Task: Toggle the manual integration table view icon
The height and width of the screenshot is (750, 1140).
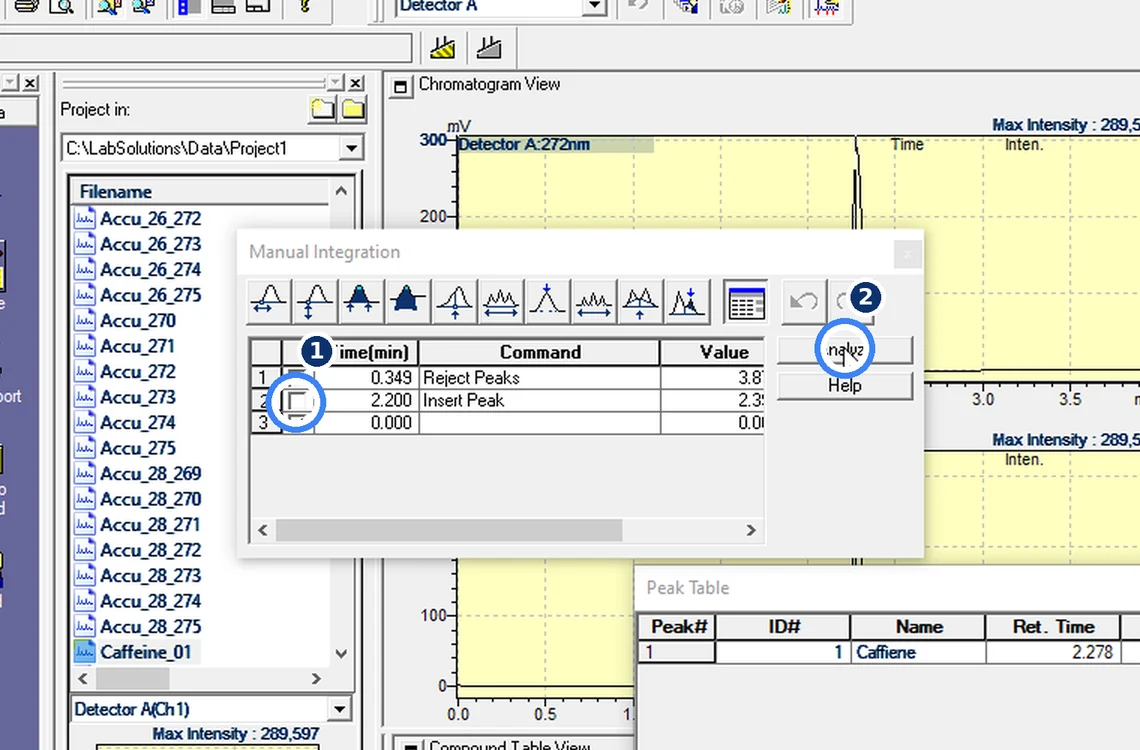Action: (x=746, y=301)
